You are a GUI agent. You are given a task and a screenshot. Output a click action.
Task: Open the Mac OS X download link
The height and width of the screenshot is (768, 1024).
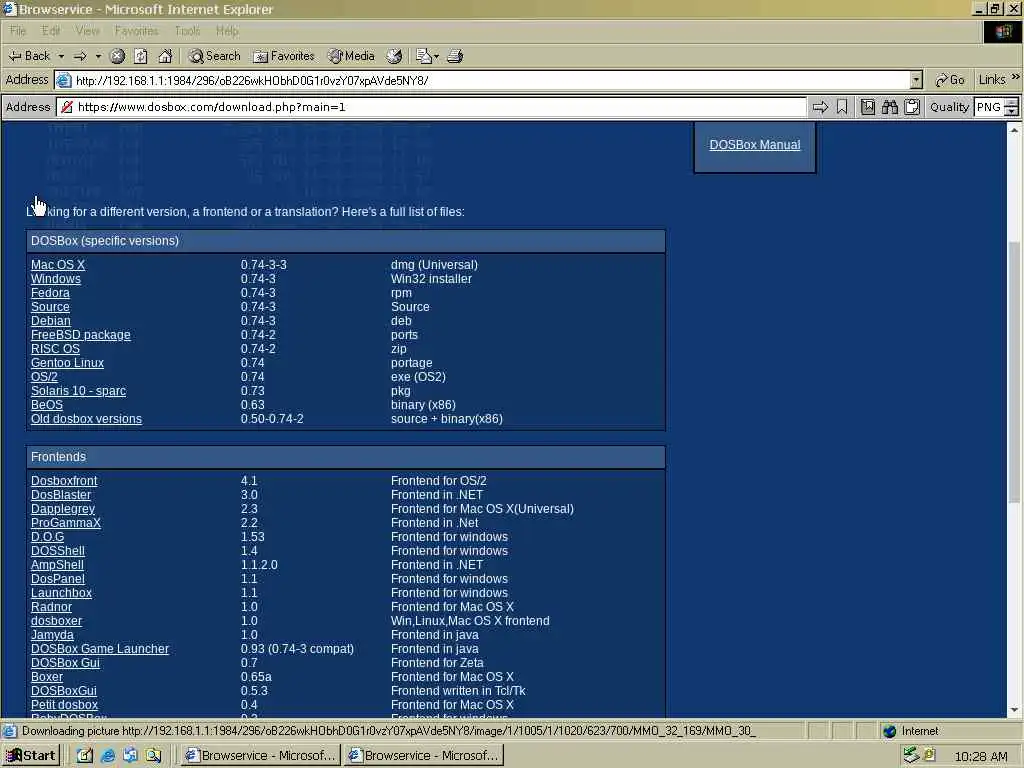[57, 264]
